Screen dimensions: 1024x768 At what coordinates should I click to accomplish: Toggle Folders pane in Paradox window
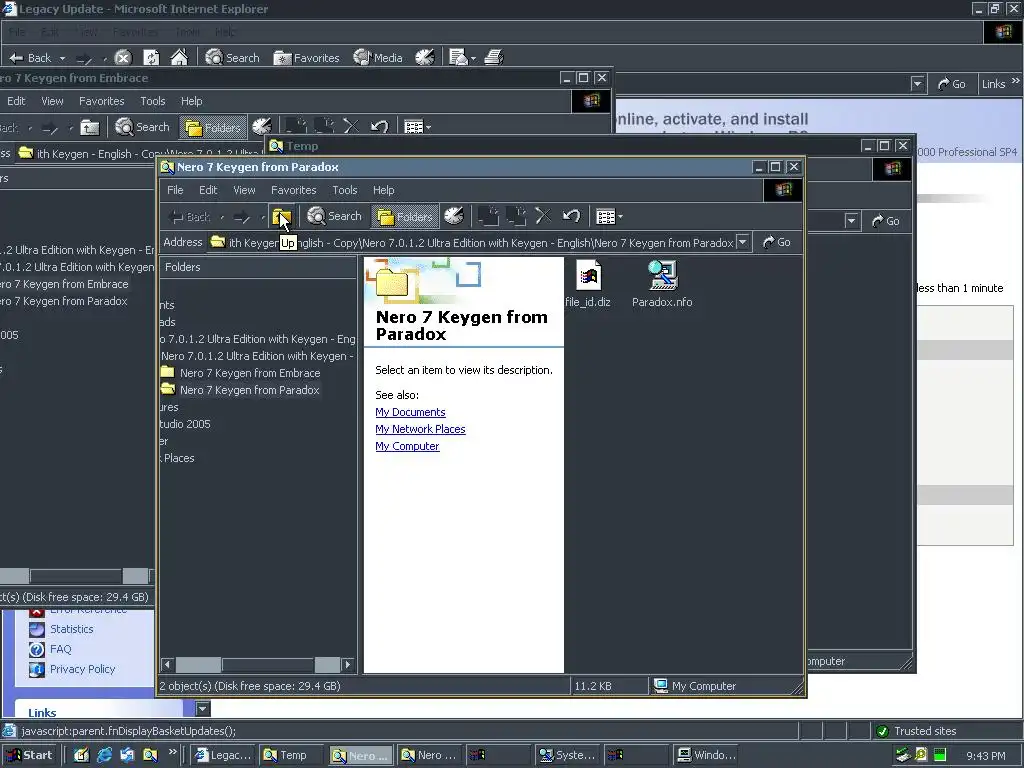[405, 217]
